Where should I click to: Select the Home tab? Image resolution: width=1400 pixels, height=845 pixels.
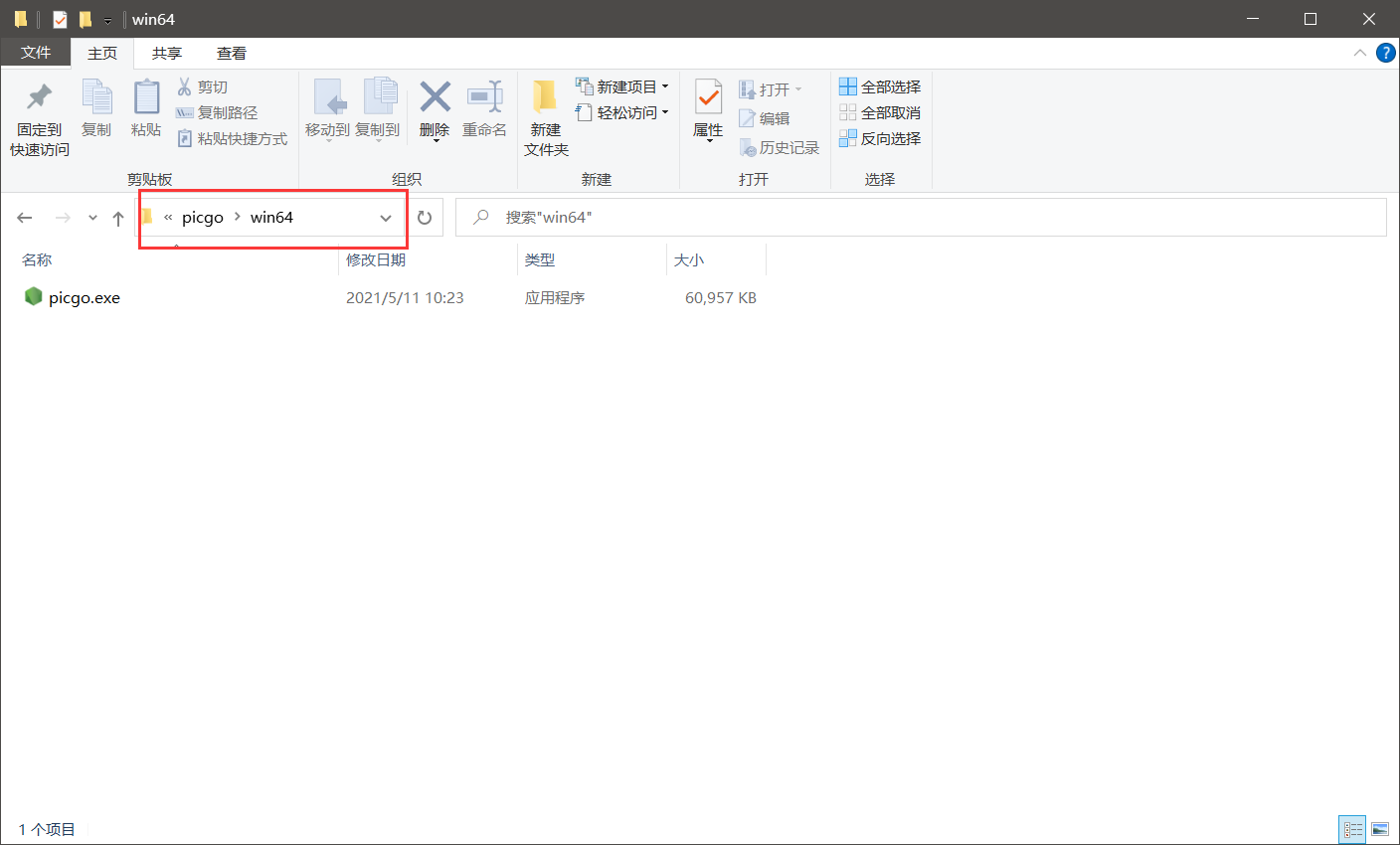coord(102,54)
